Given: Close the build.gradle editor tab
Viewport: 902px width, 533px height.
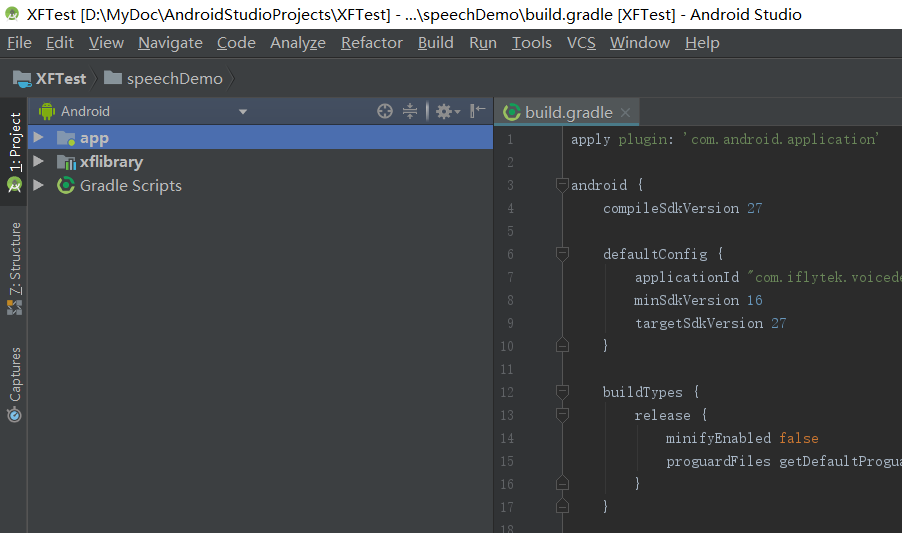Looking at the screenshot, I should [625, 113].
